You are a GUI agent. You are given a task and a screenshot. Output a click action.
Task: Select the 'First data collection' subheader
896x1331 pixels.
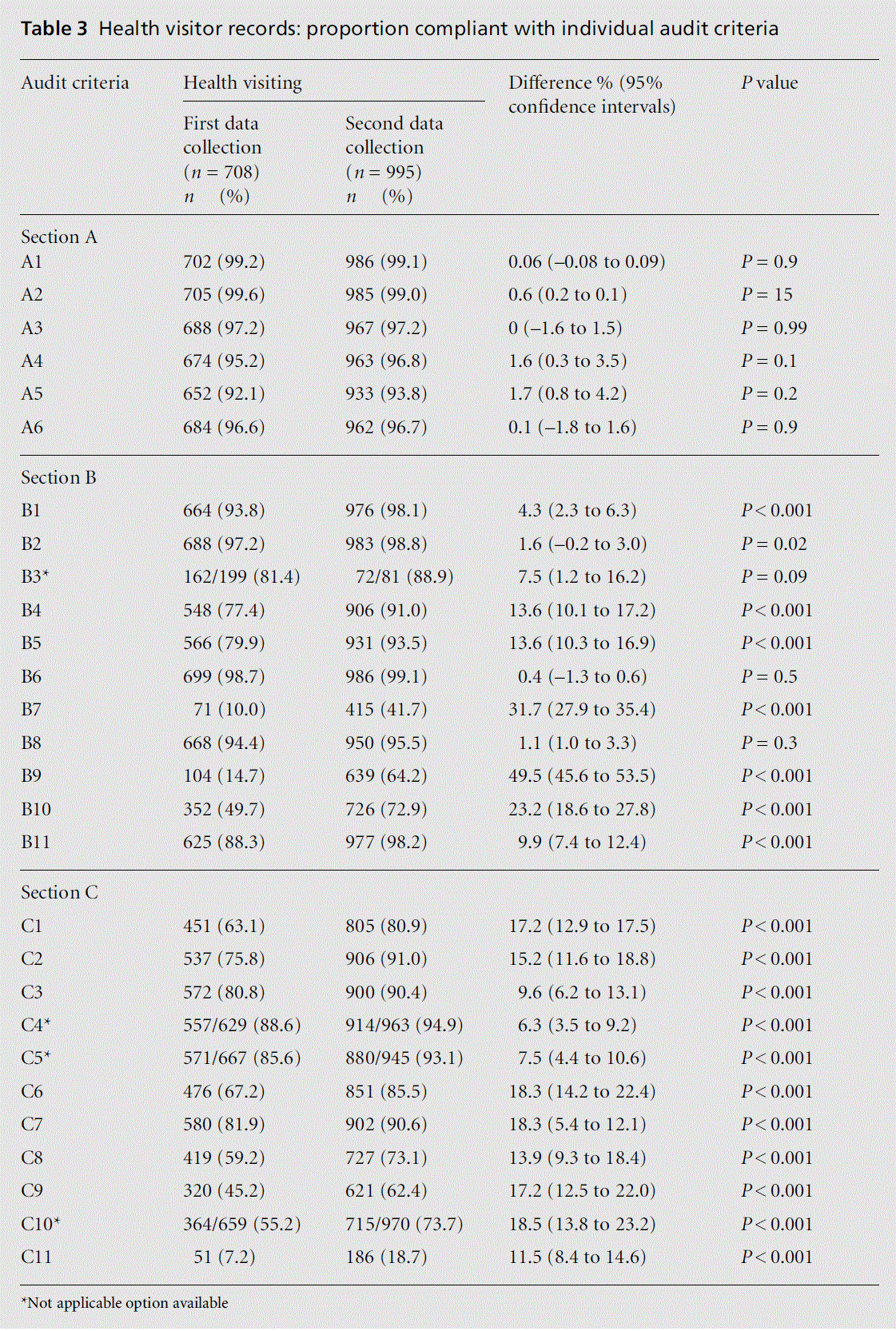[x=222, y=136]
